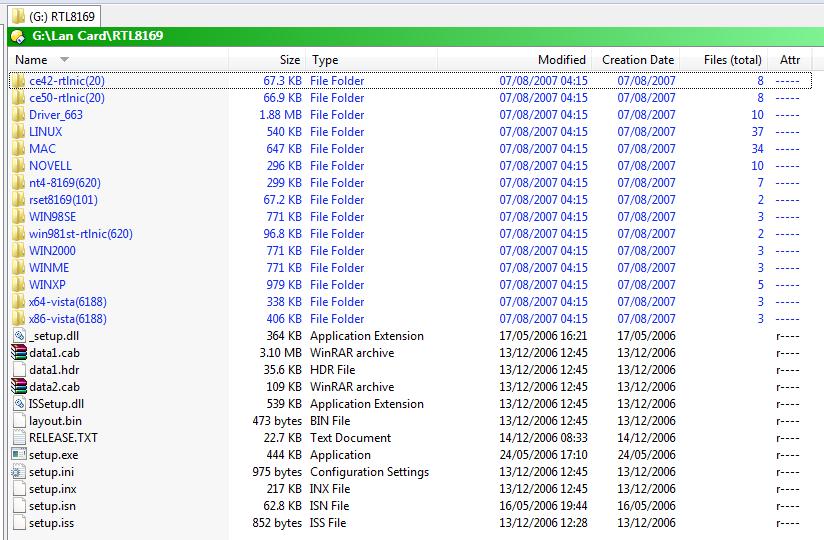Click the Configuration Settings type cell
Screen dimensions: 824x540
(x=369, y=472)
